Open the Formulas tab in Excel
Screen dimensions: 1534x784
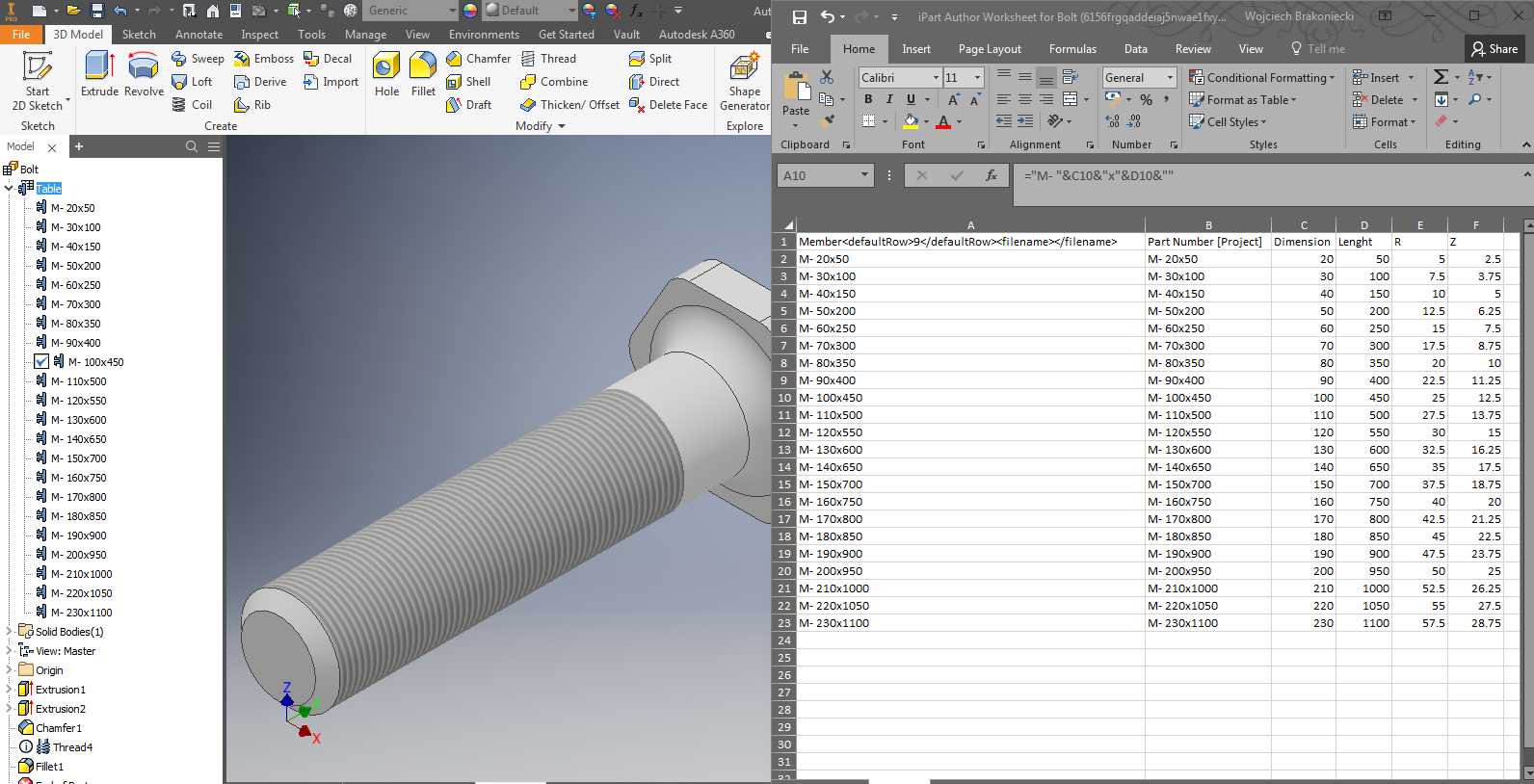[x=1072, y=49]
